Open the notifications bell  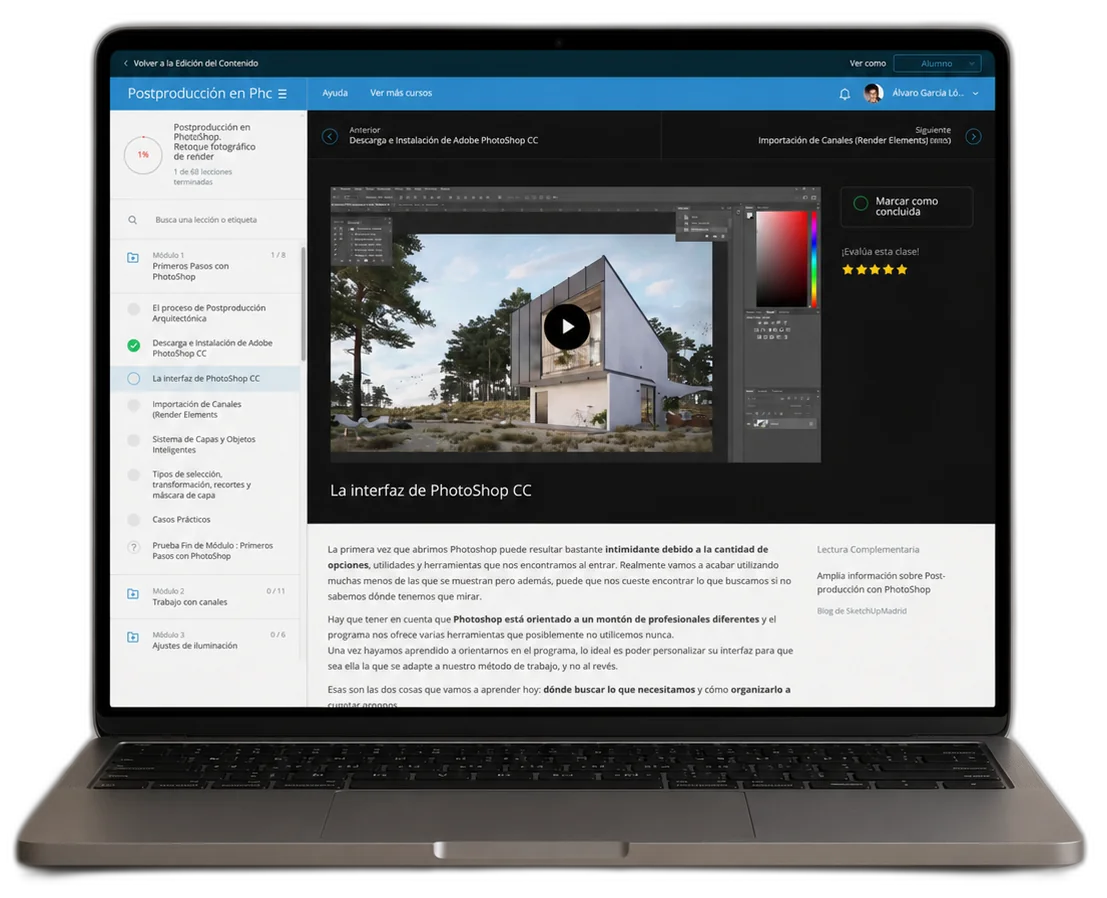[x=844, y=94]
